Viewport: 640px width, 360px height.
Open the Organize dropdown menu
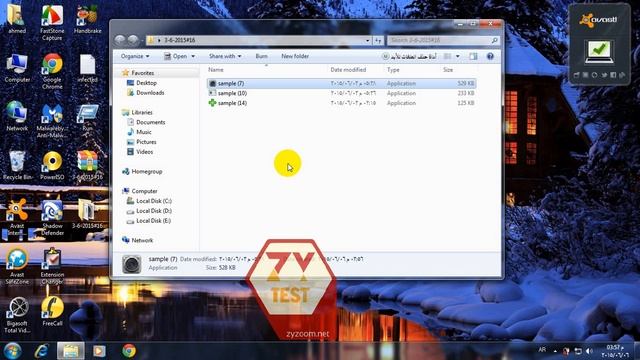point(135,56)
